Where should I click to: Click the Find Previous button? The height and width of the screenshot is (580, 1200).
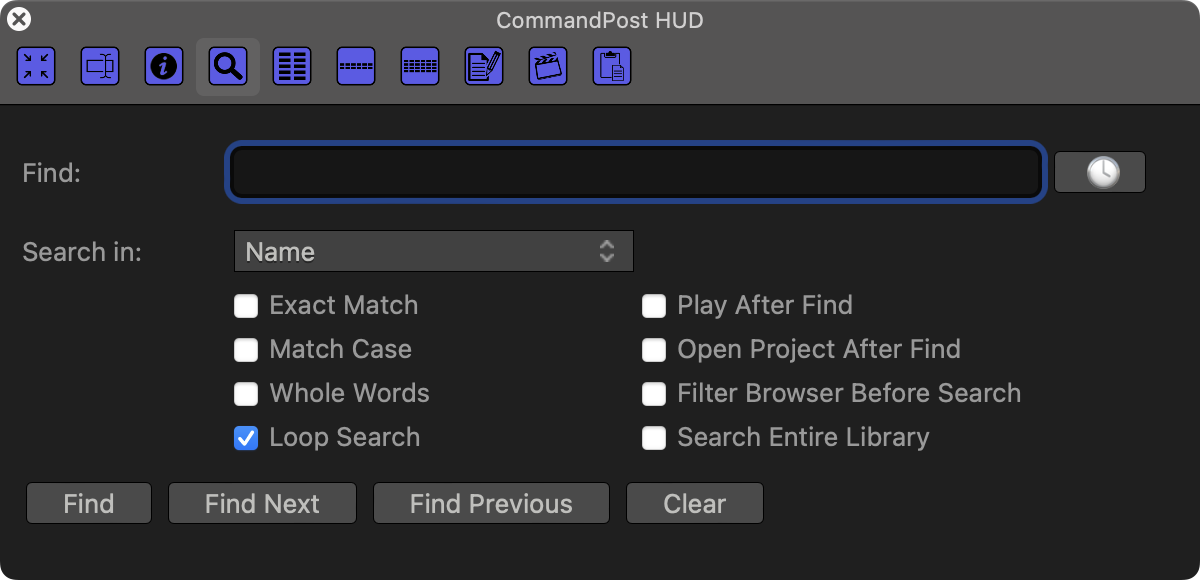491,504
